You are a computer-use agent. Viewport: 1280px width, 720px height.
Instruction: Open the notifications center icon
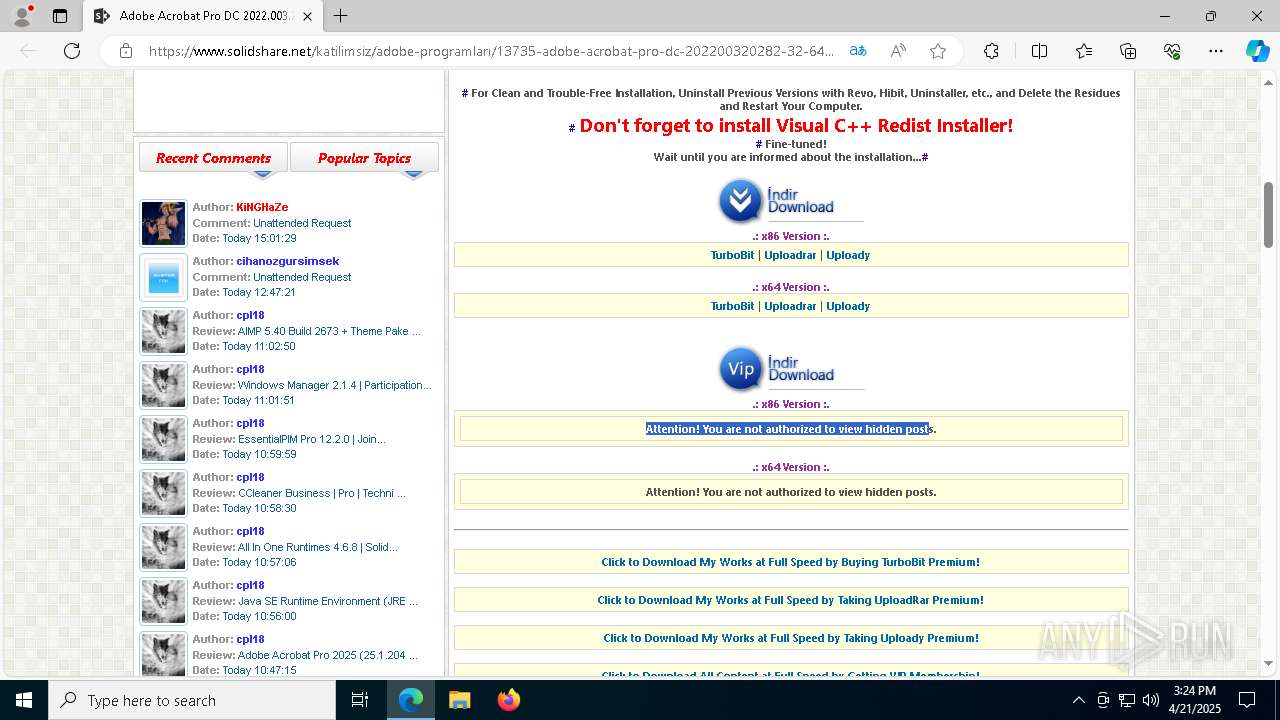1247,700
